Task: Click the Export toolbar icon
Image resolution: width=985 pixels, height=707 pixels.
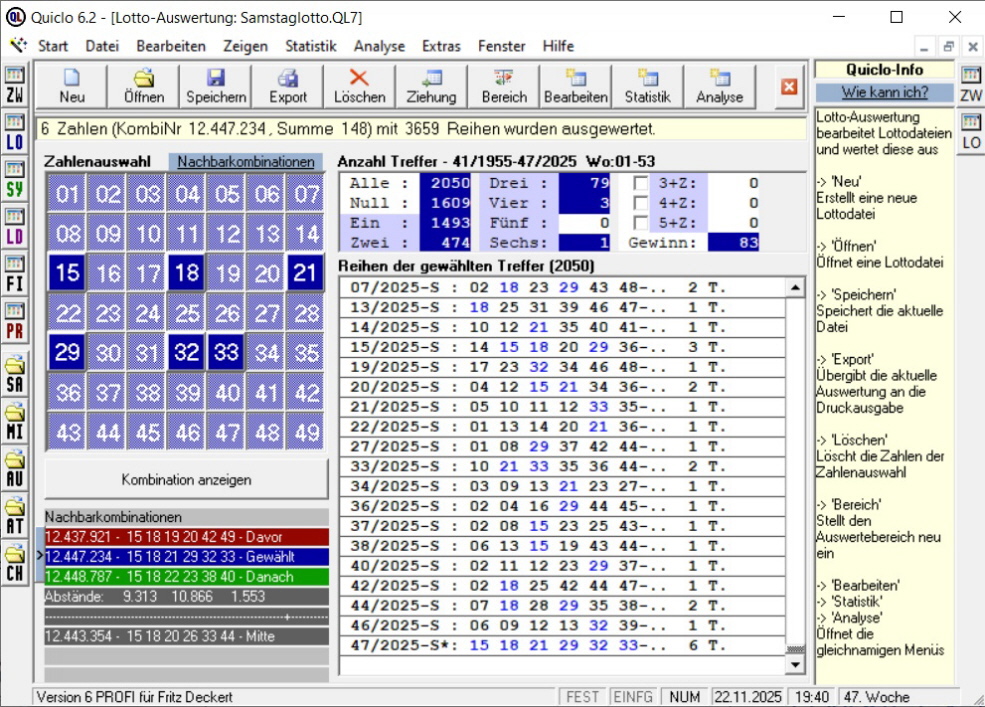Action: coord(288,86)
